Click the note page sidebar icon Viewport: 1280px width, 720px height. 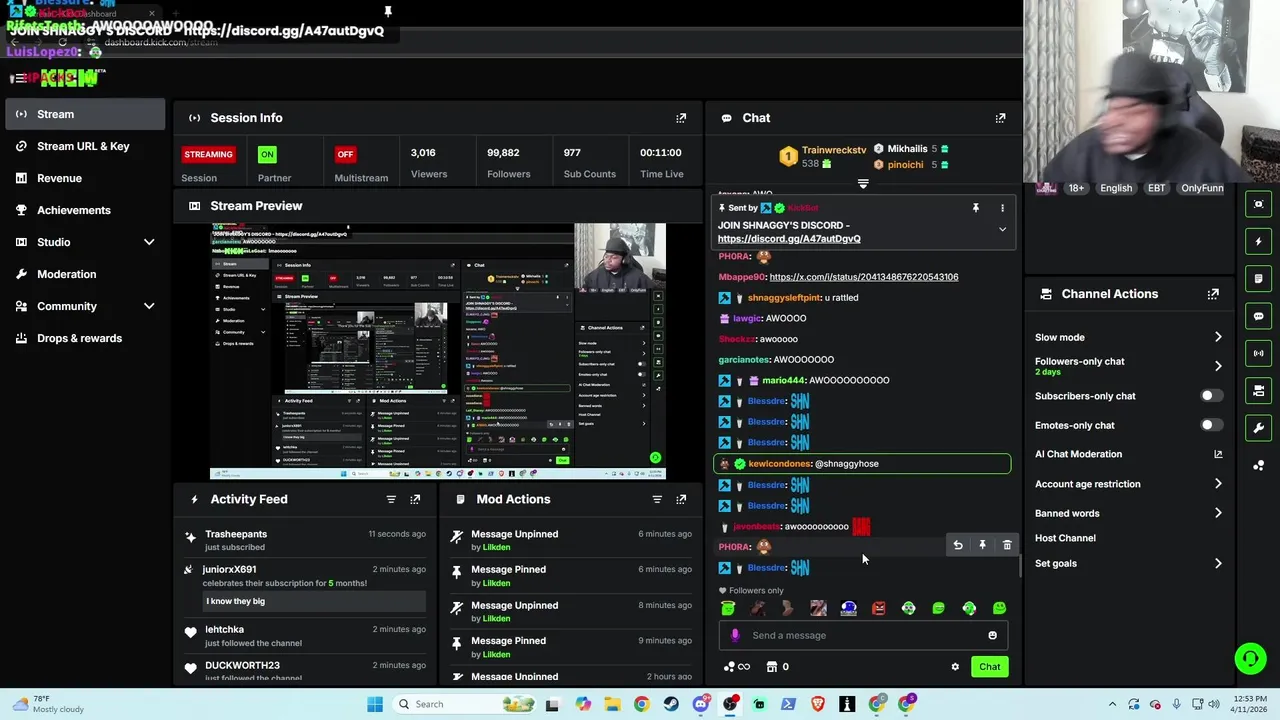pos(1259,278)
